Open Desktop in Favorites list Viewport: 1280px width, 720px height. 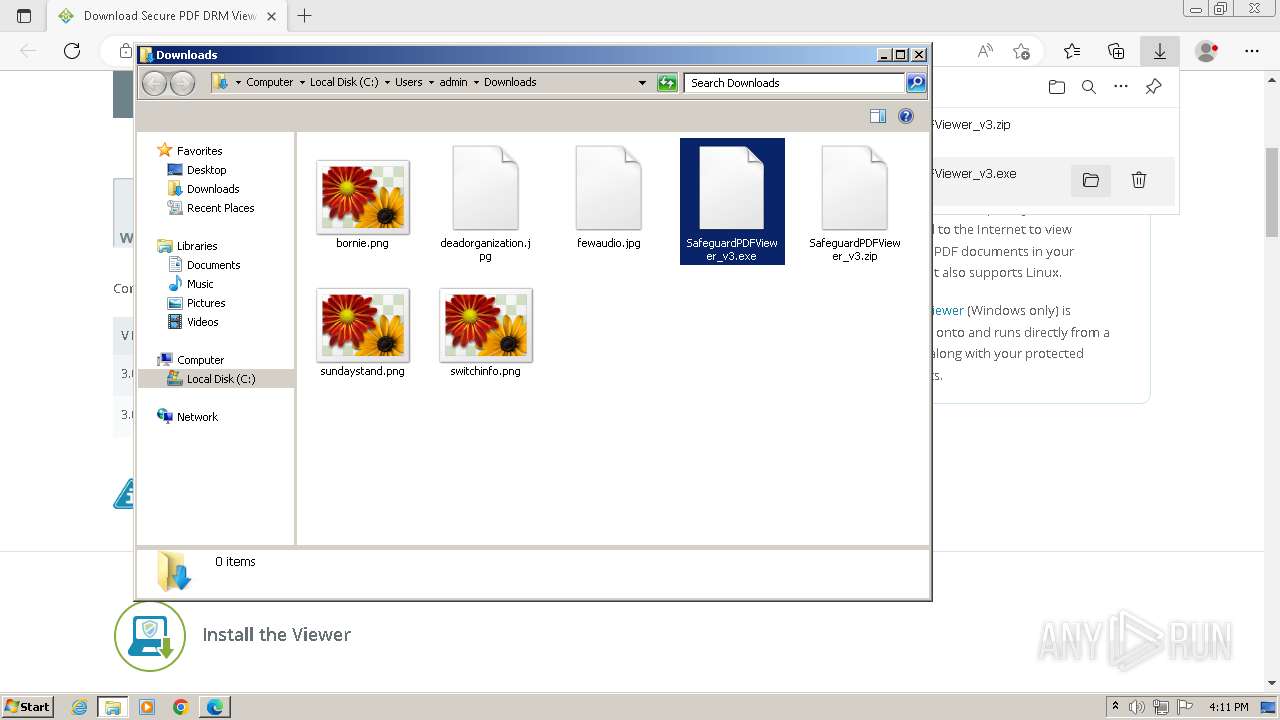tap(206, 170)
